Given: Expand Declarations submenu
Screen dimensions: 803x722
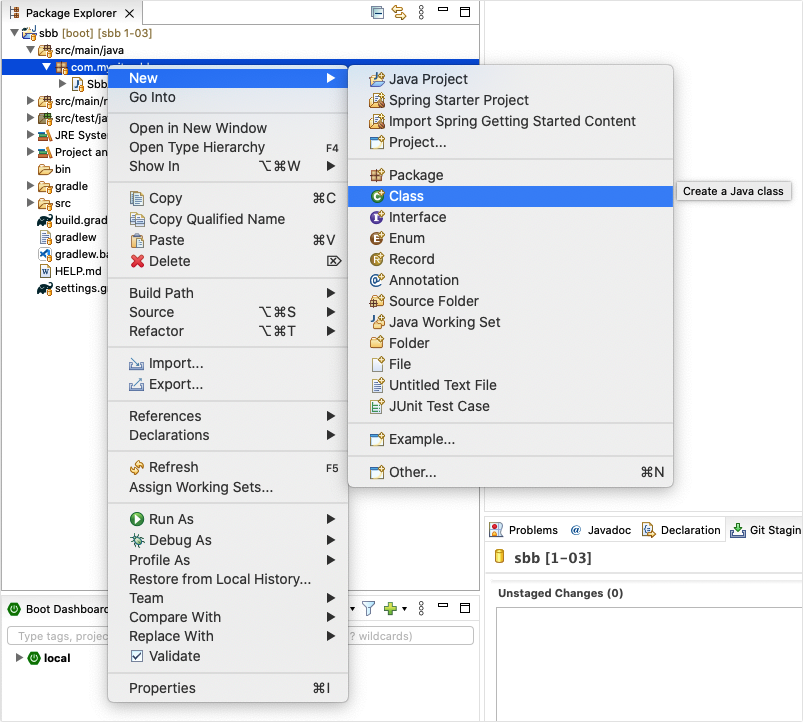Looking at the screenshot, I should 228,435.
